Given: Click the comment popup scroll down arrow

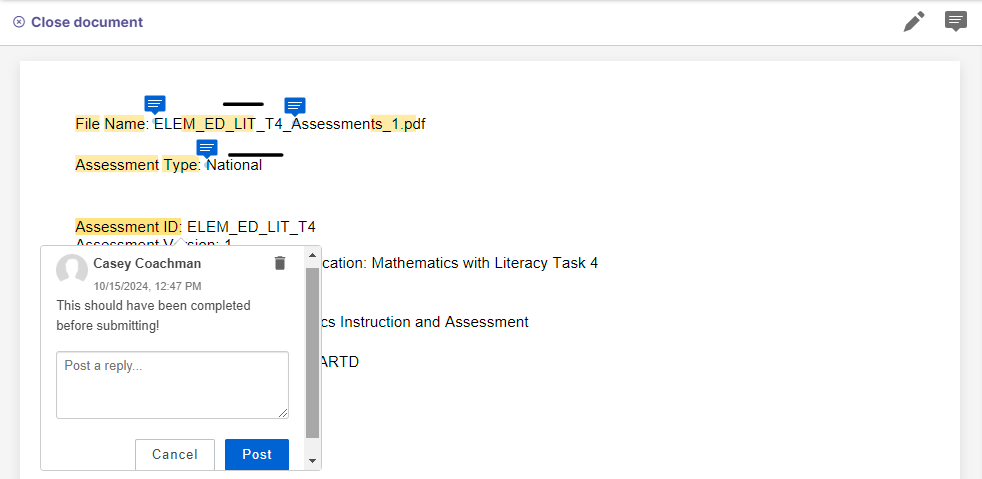Looking at the screenshot, I should coord(313,461).
